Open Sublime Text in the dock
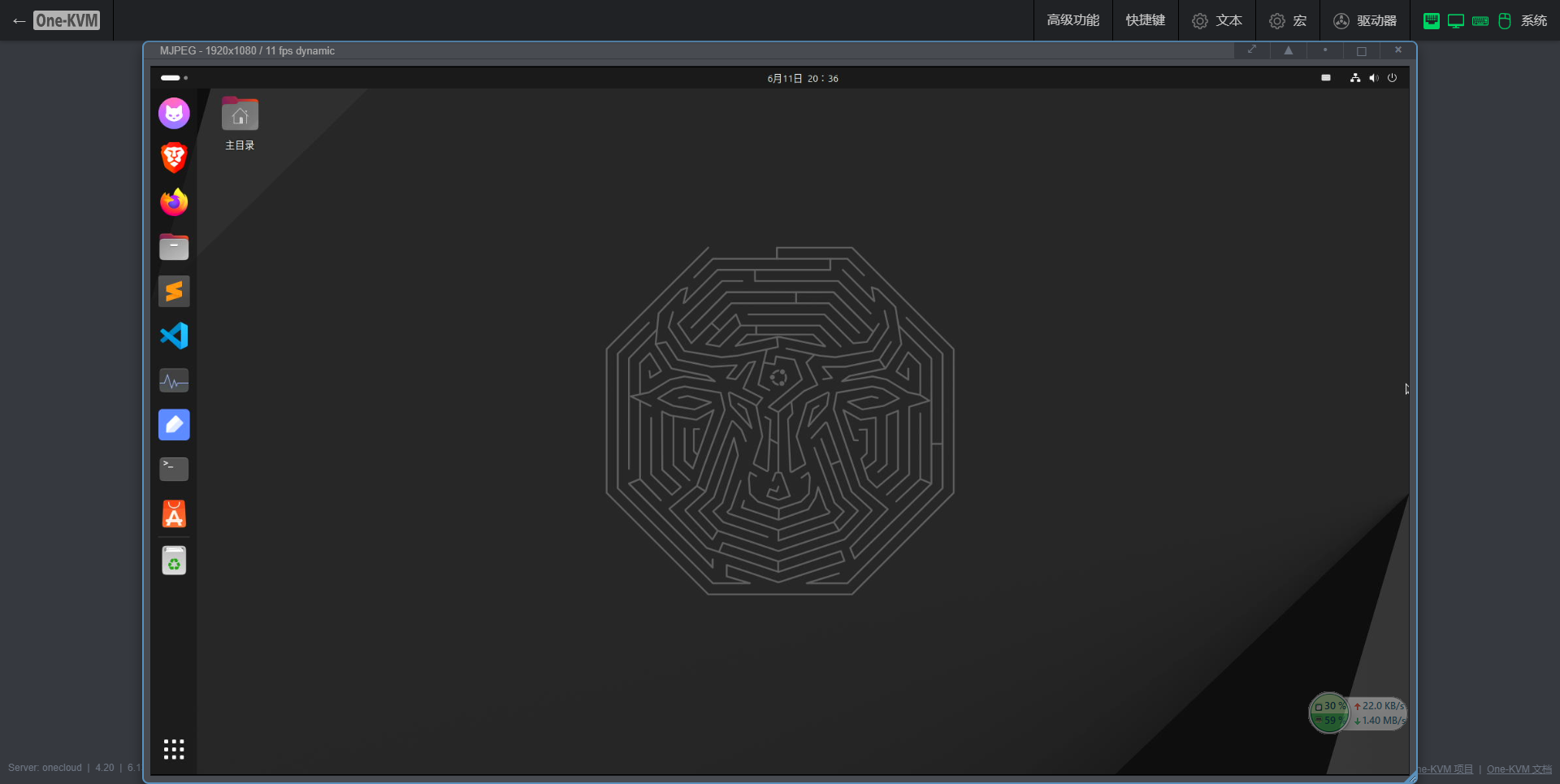 click(174, 291)
